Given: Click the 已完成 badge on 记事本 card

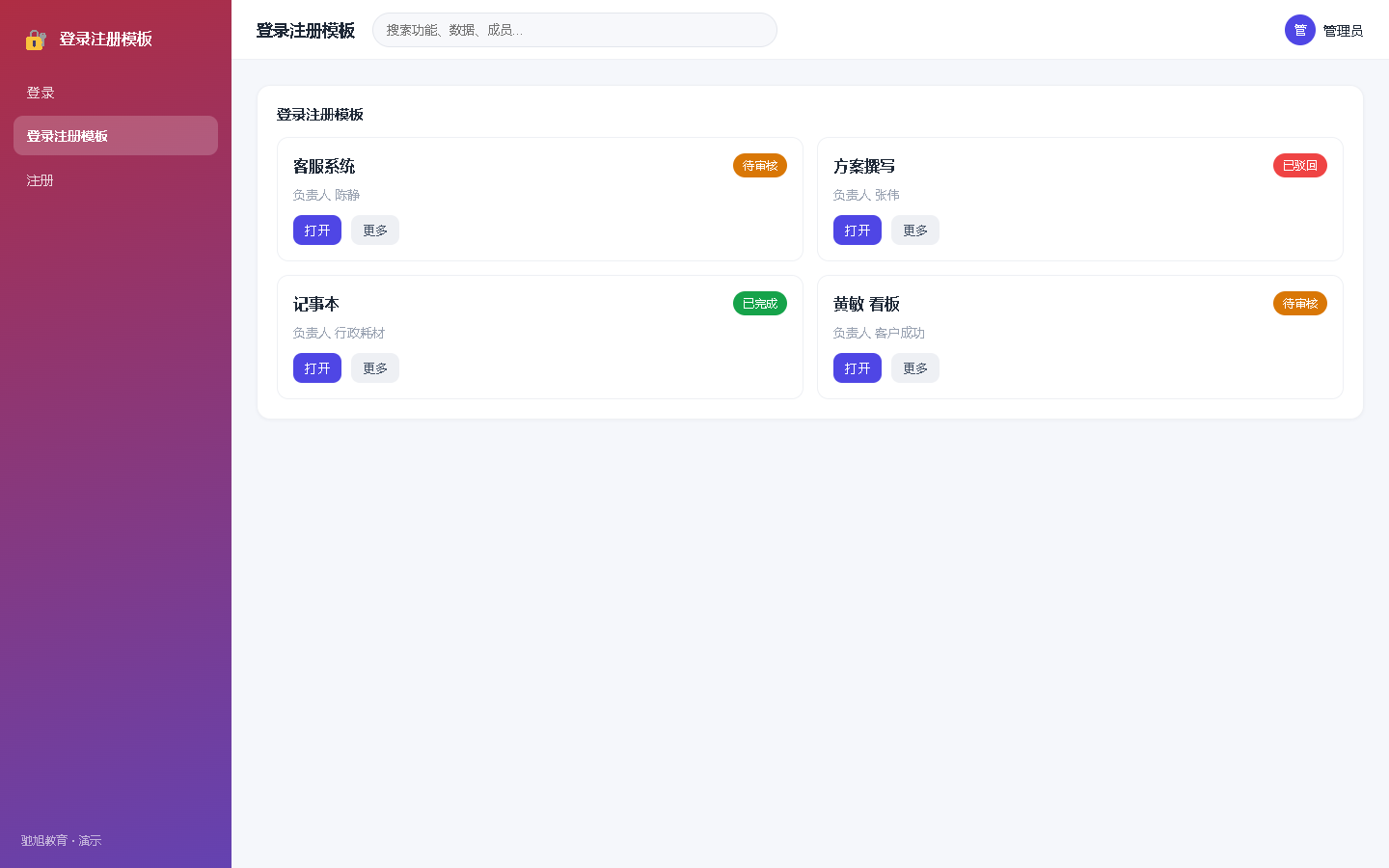Looking at the screenshot, I should [x=760, y=304].
